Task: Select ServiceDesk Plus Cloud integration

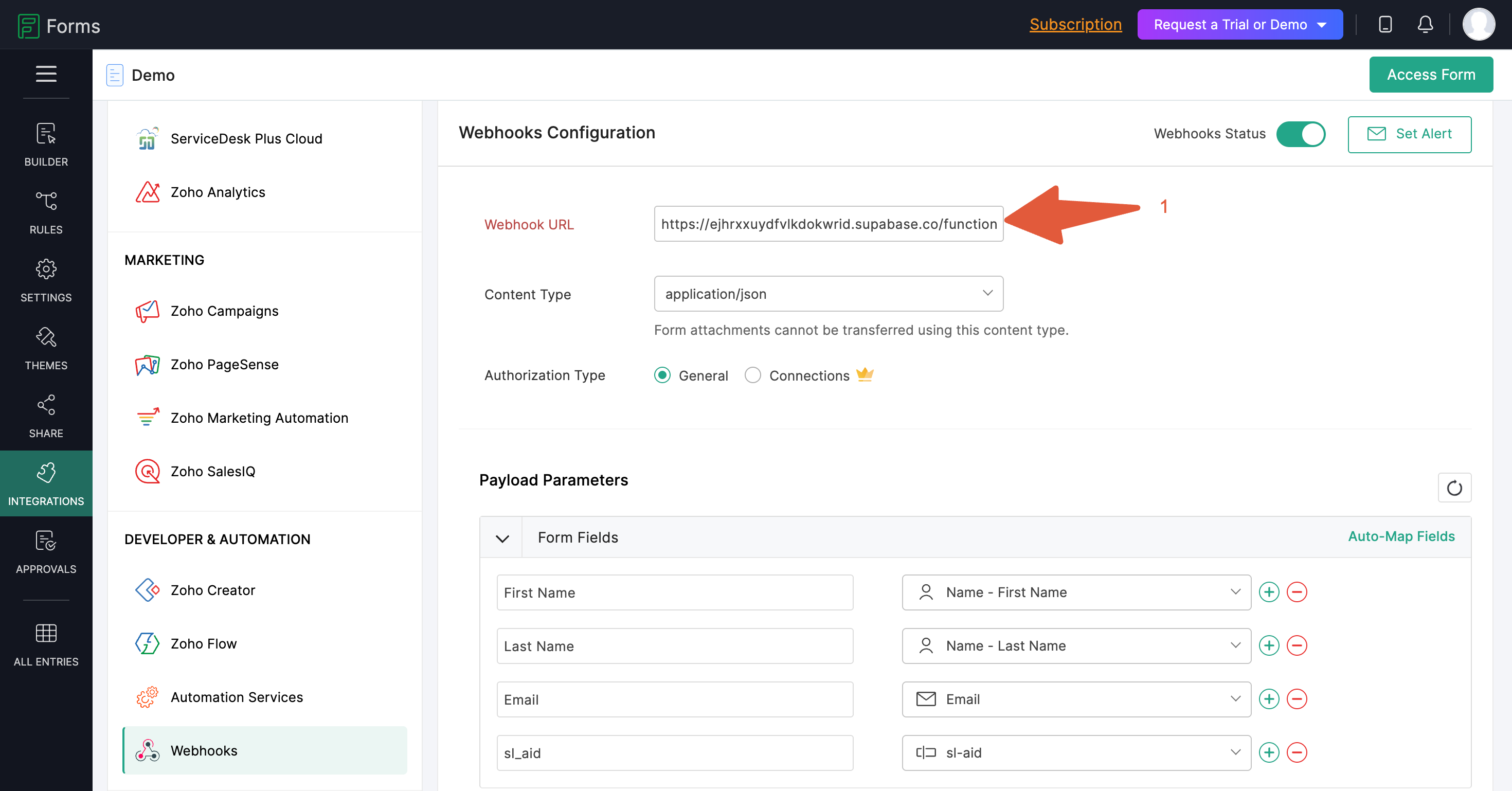Action: [264, 138]
